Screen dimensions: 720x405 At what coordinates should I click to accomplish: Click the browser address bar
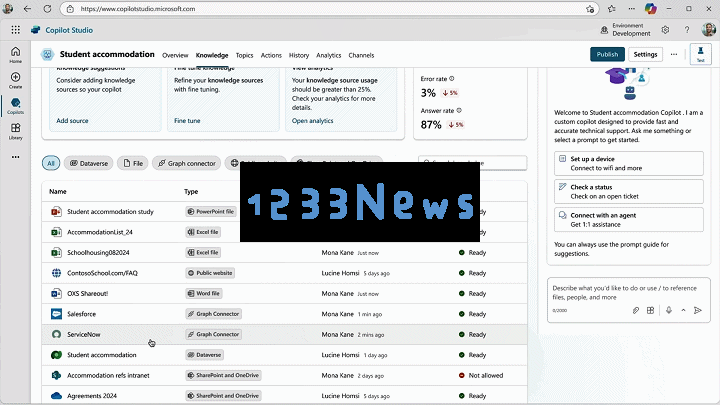click(x=328, y=9)
